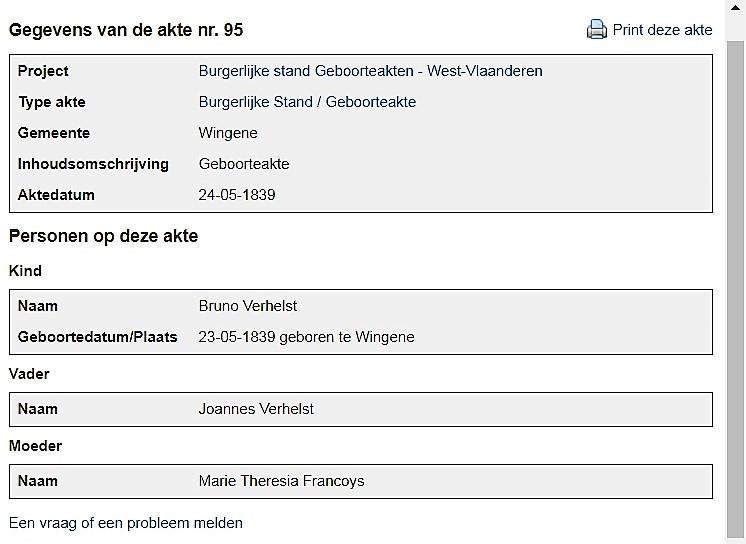Click the 'Kind' section label
The height and width of the screenshot is (544, 746).
click(25, 271)
